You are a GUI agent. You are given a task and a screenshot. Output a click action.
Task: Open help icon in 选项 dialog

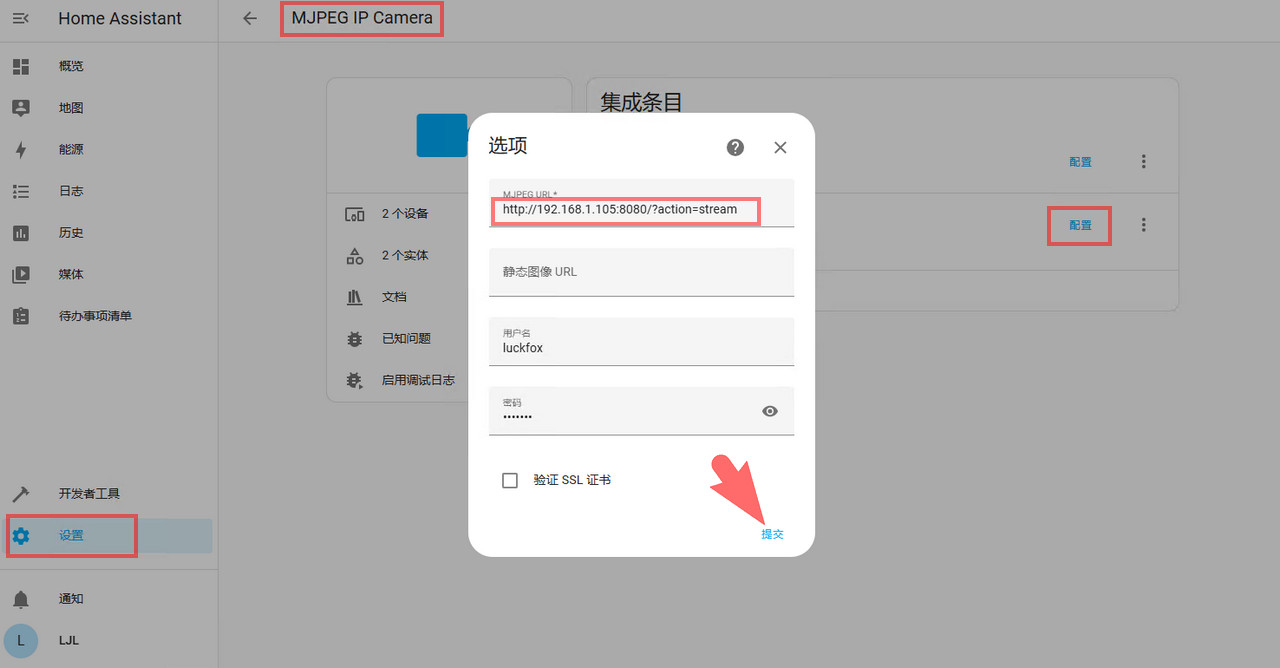coord(735,147)
